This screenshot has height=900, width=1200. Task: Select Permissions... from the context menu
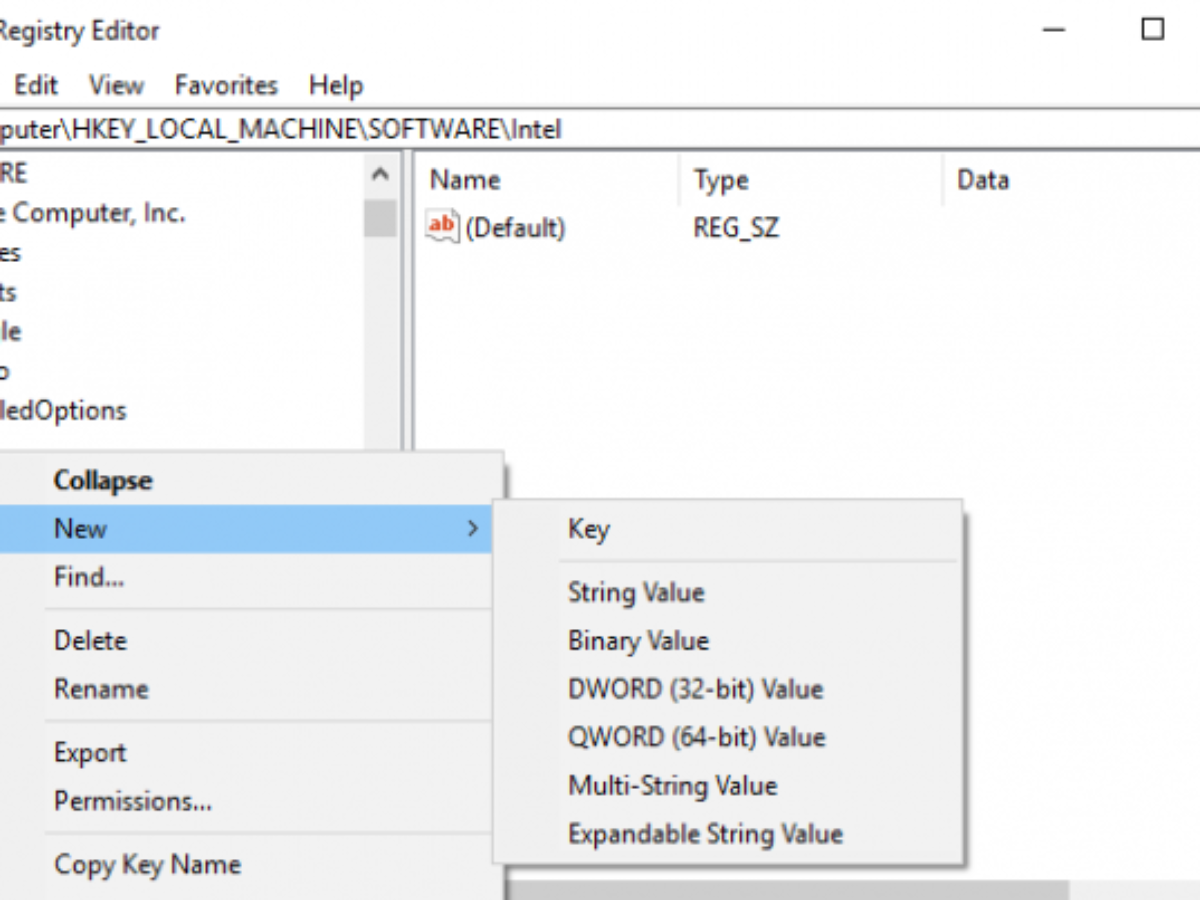coord(132,801)
